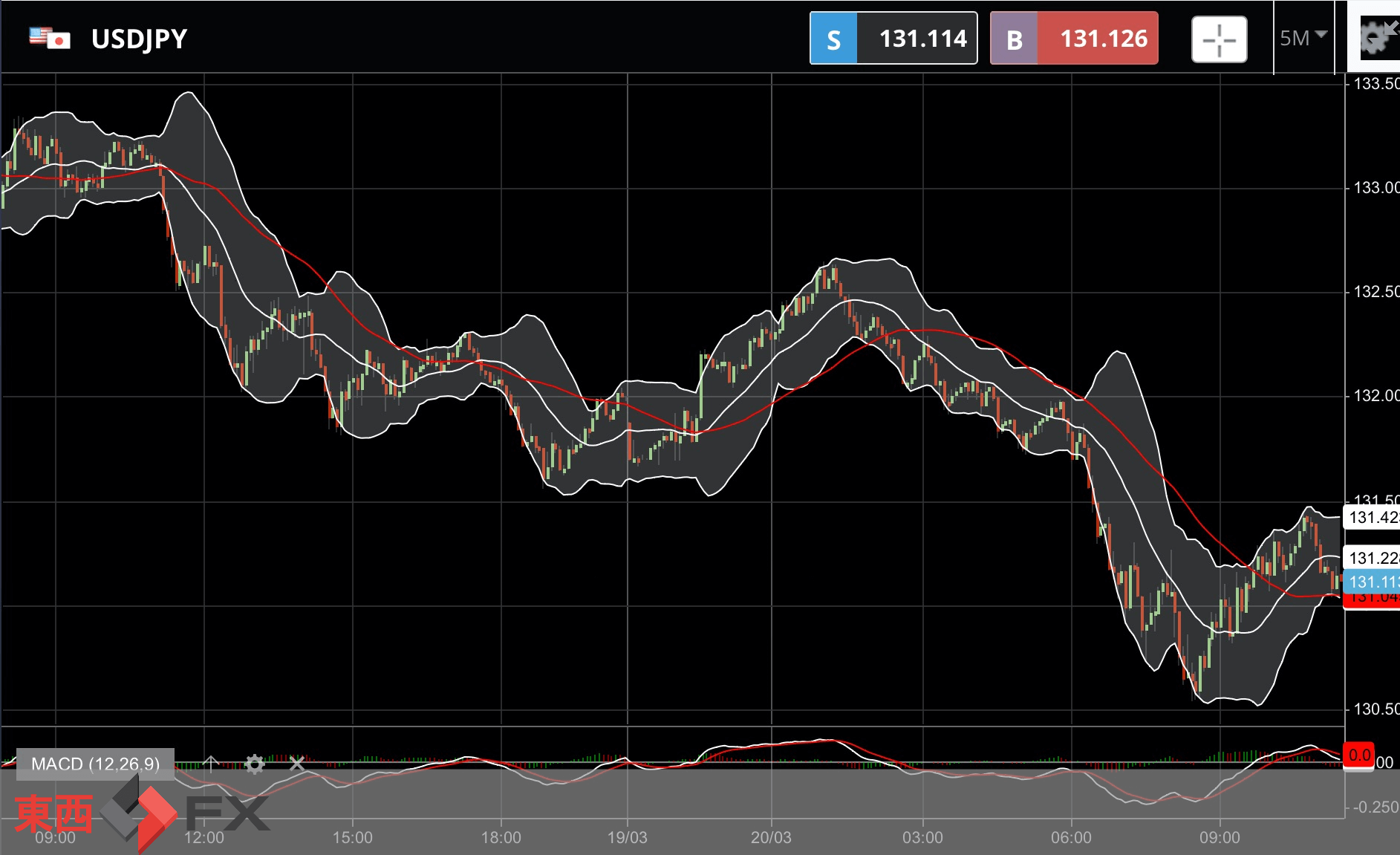The image size is (1400, 855).
Task: Click the red MACD 0.0 value tag
Action: [1359, 755]
